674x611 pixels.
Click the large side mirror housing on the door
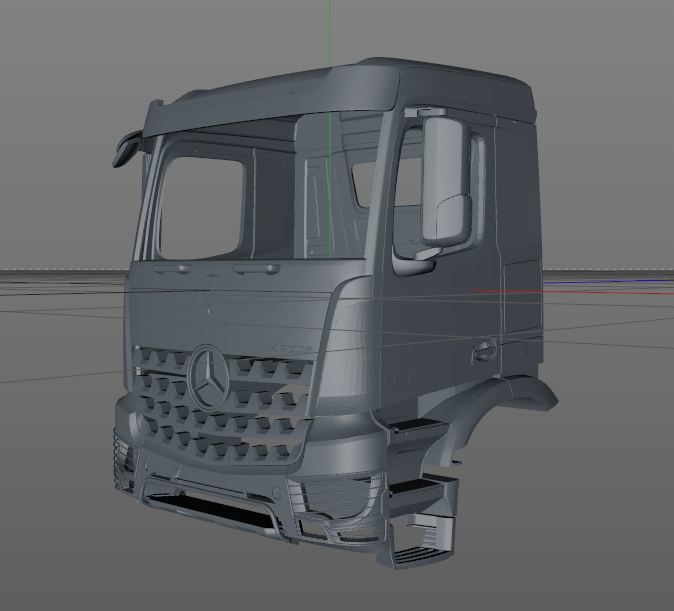[446, 182]
